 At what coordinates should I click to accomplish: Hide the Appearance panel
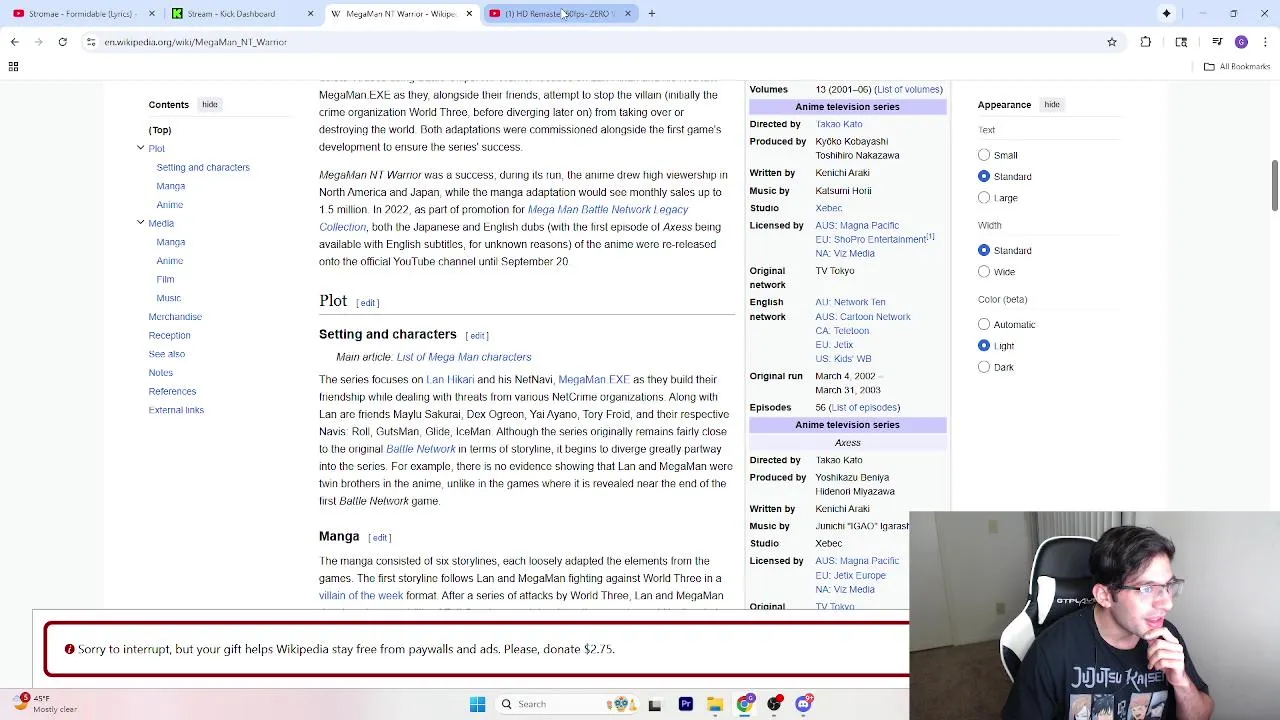1052,104
